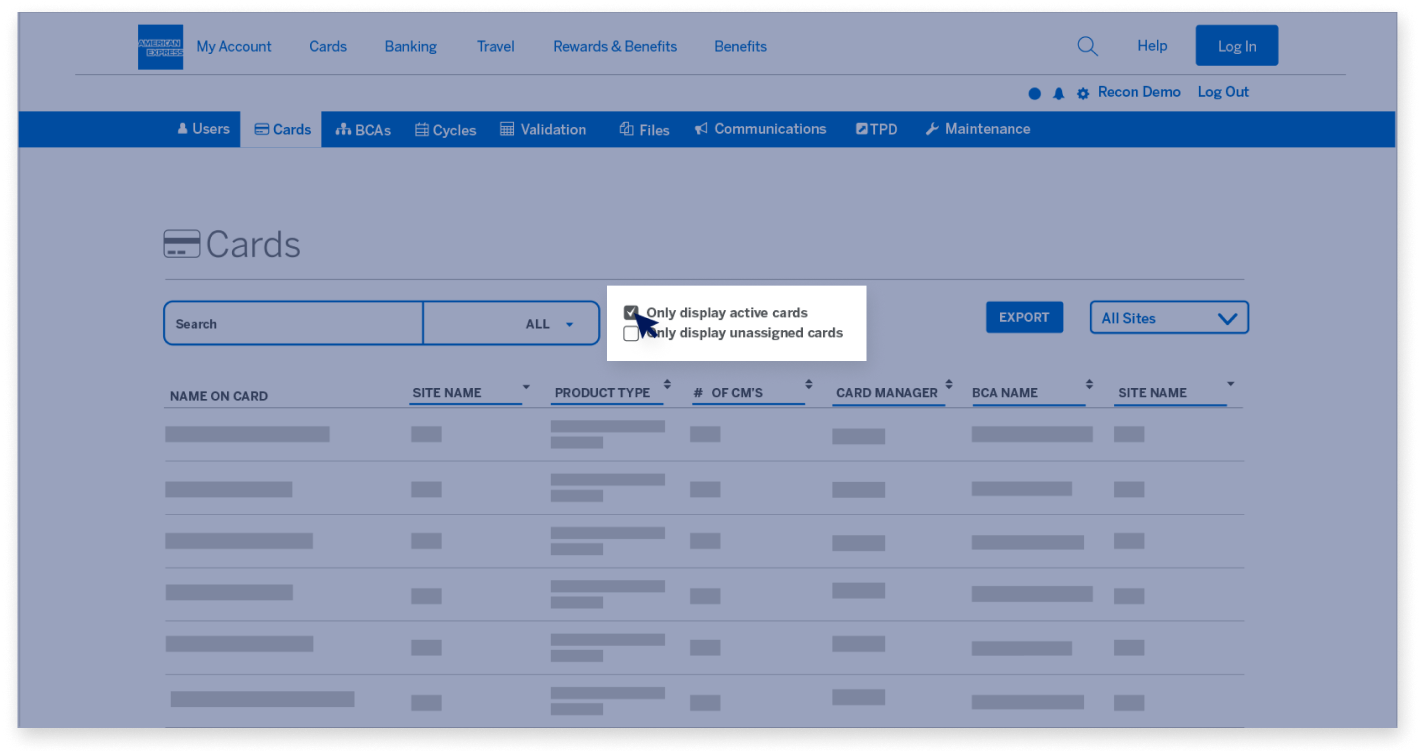
Task: Click the notification bell icon
Action: 1058,92
